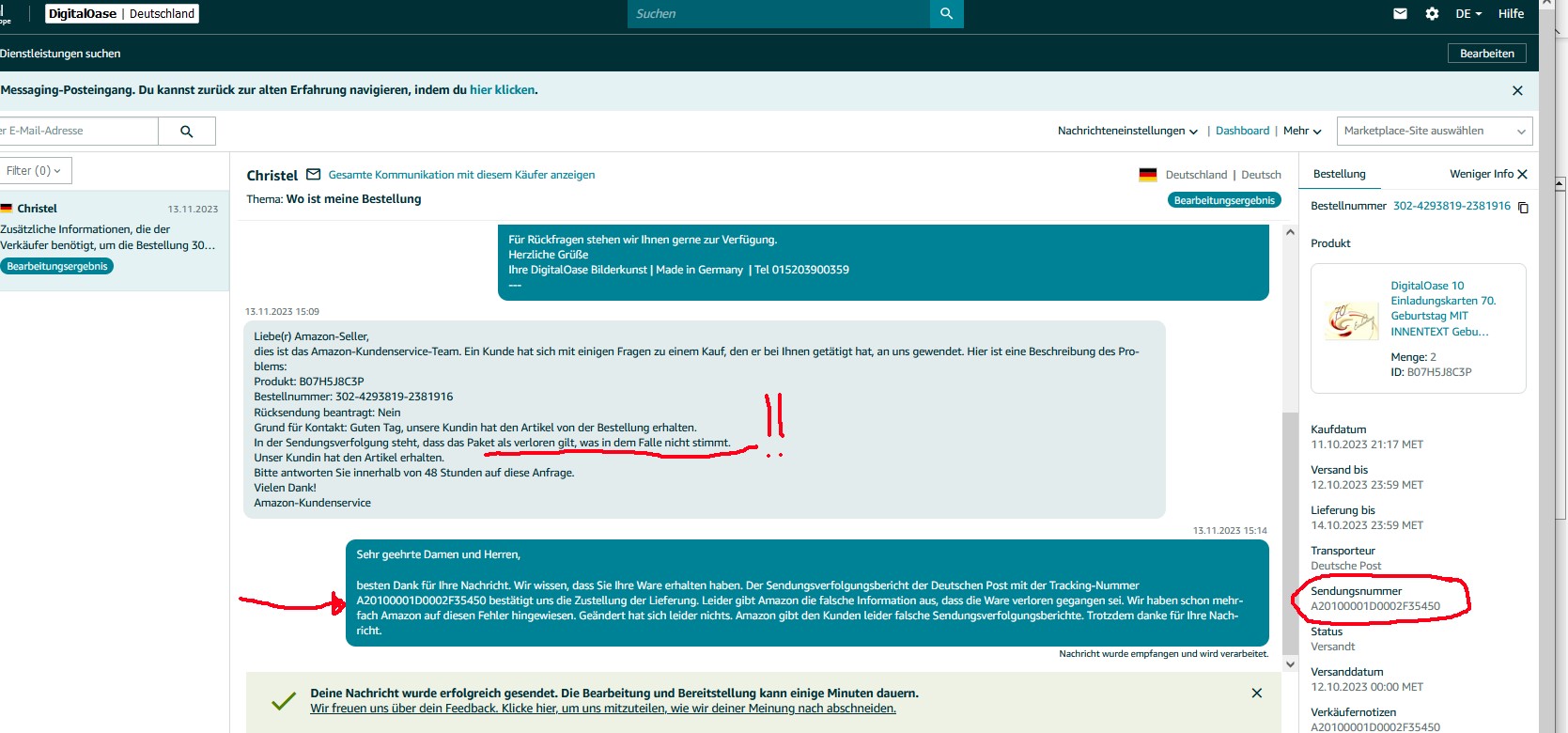The height and width of the screenshot is (733, 1568).
Task: Click Bearbeitungsergebnis badge in conversation header
Action: (1224, 200)
